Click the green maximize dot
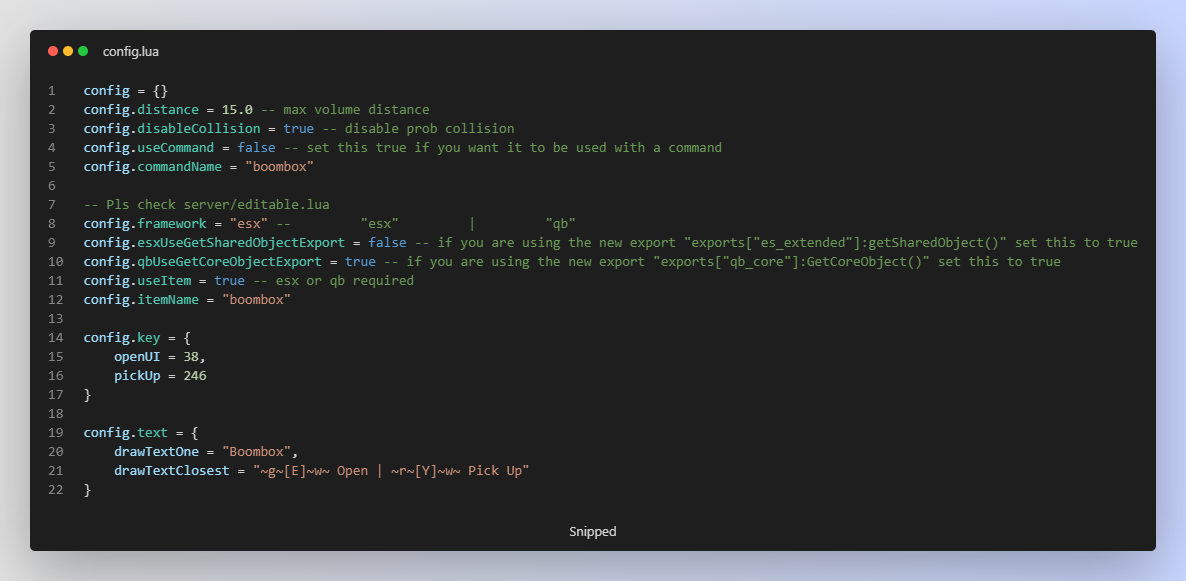Screen dimensions: 1186x581 tap(83, 51)
